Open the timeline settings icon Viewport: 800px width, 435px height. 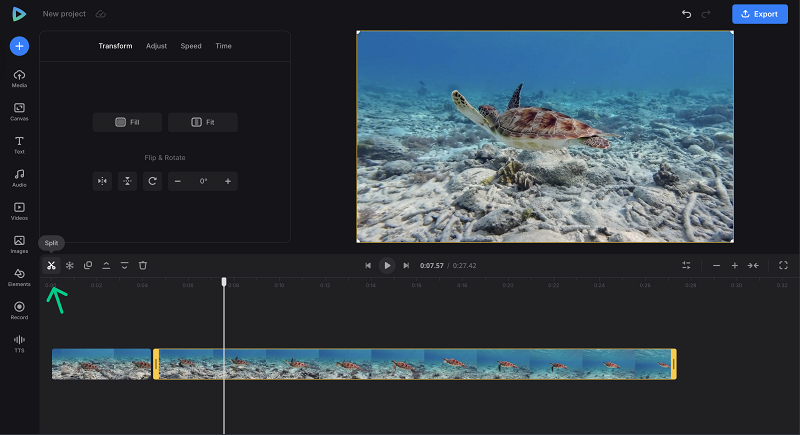[686, 265]
